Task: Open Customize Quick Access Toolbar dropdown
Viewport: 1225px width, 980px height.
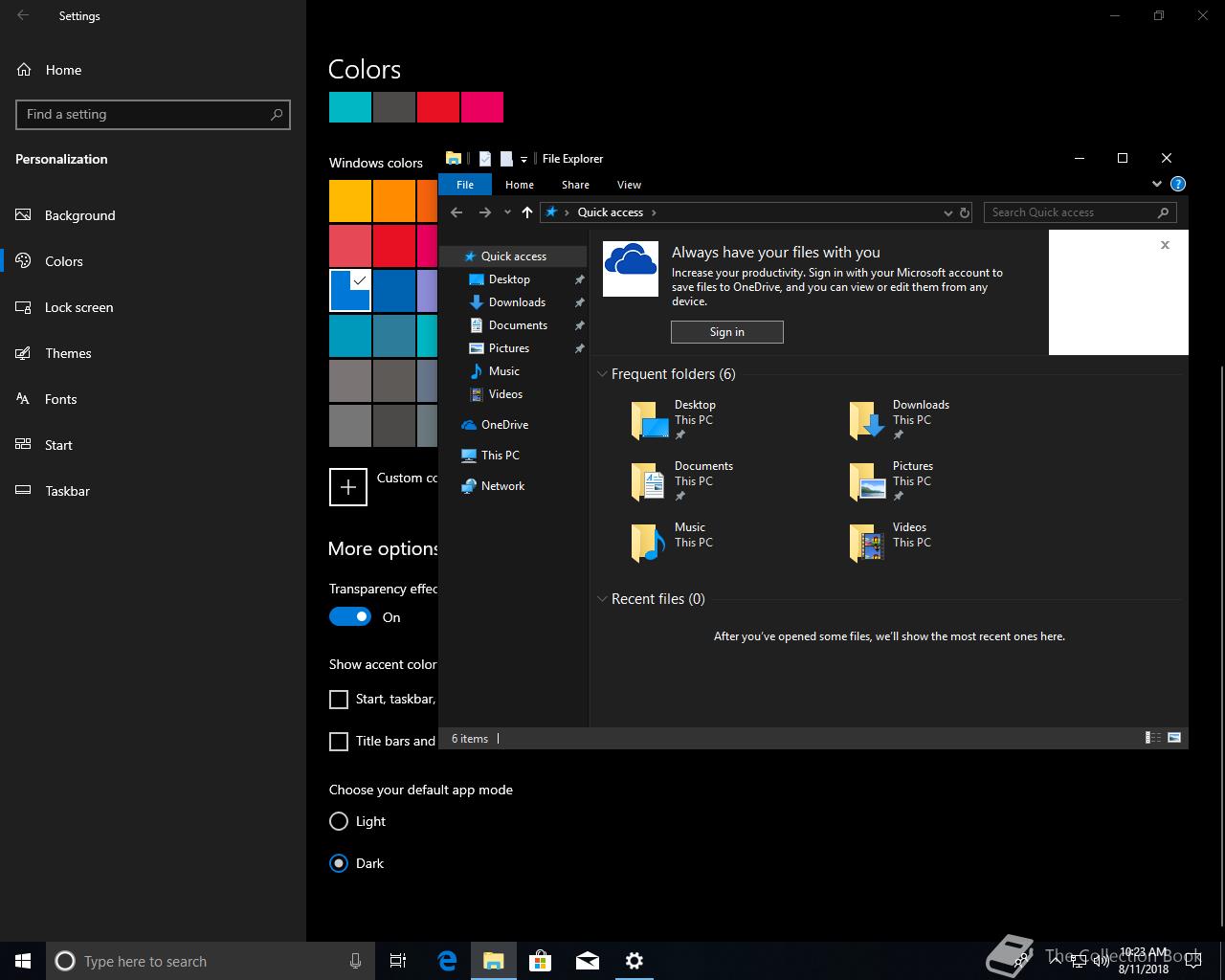Action: coord(523,160)
